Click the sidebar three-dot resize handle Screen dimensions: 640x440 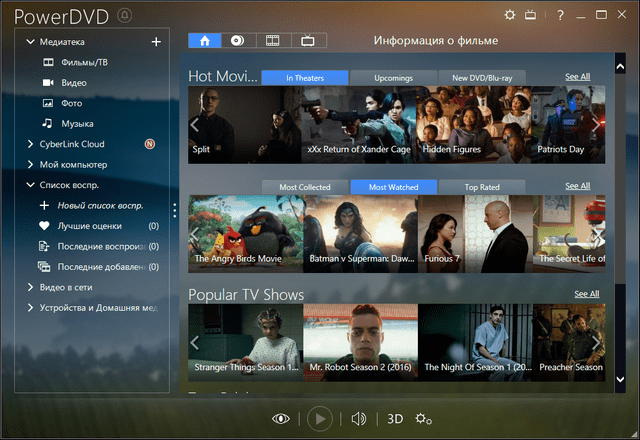click(175, 210)
